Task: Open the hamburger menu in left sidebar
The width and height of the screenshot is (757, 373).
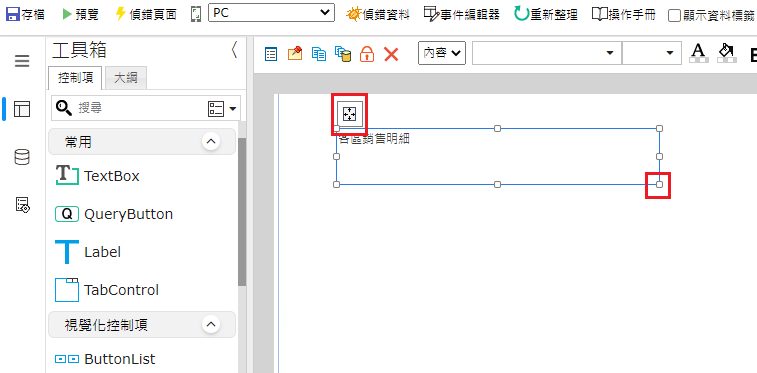Action: [x=22, y=61]
